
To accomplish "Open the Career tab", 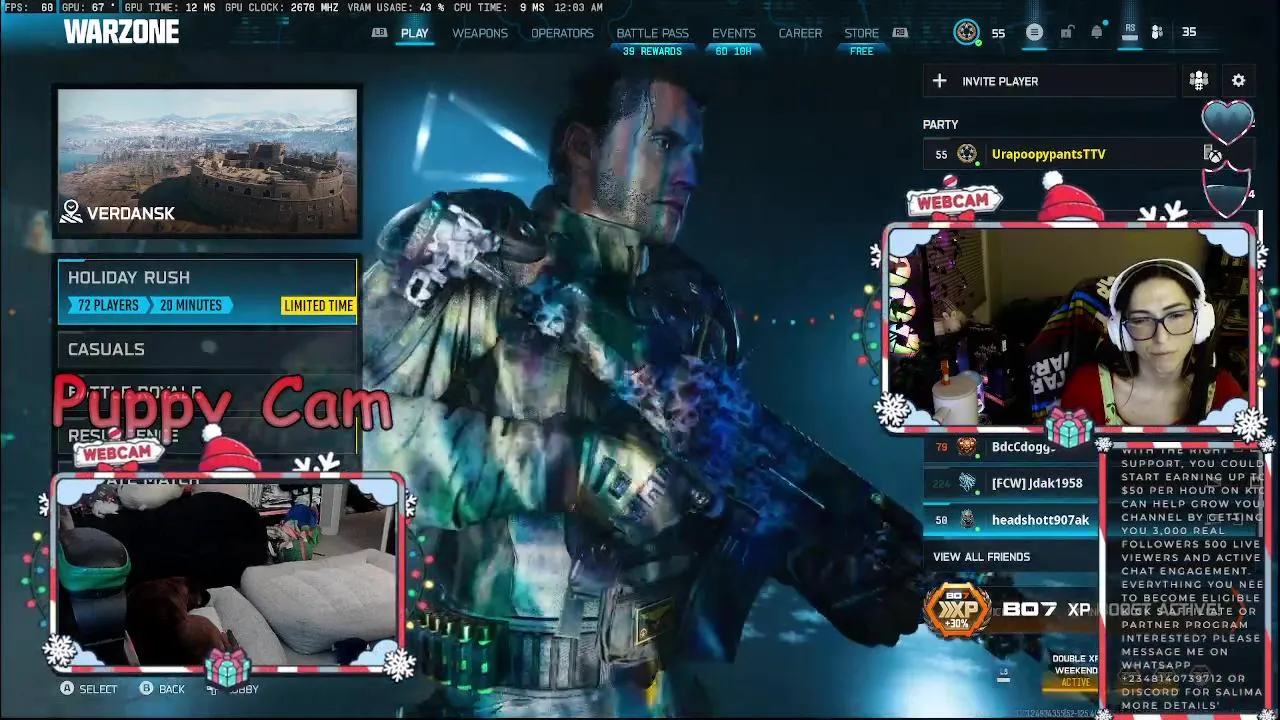I will point(800,33).
